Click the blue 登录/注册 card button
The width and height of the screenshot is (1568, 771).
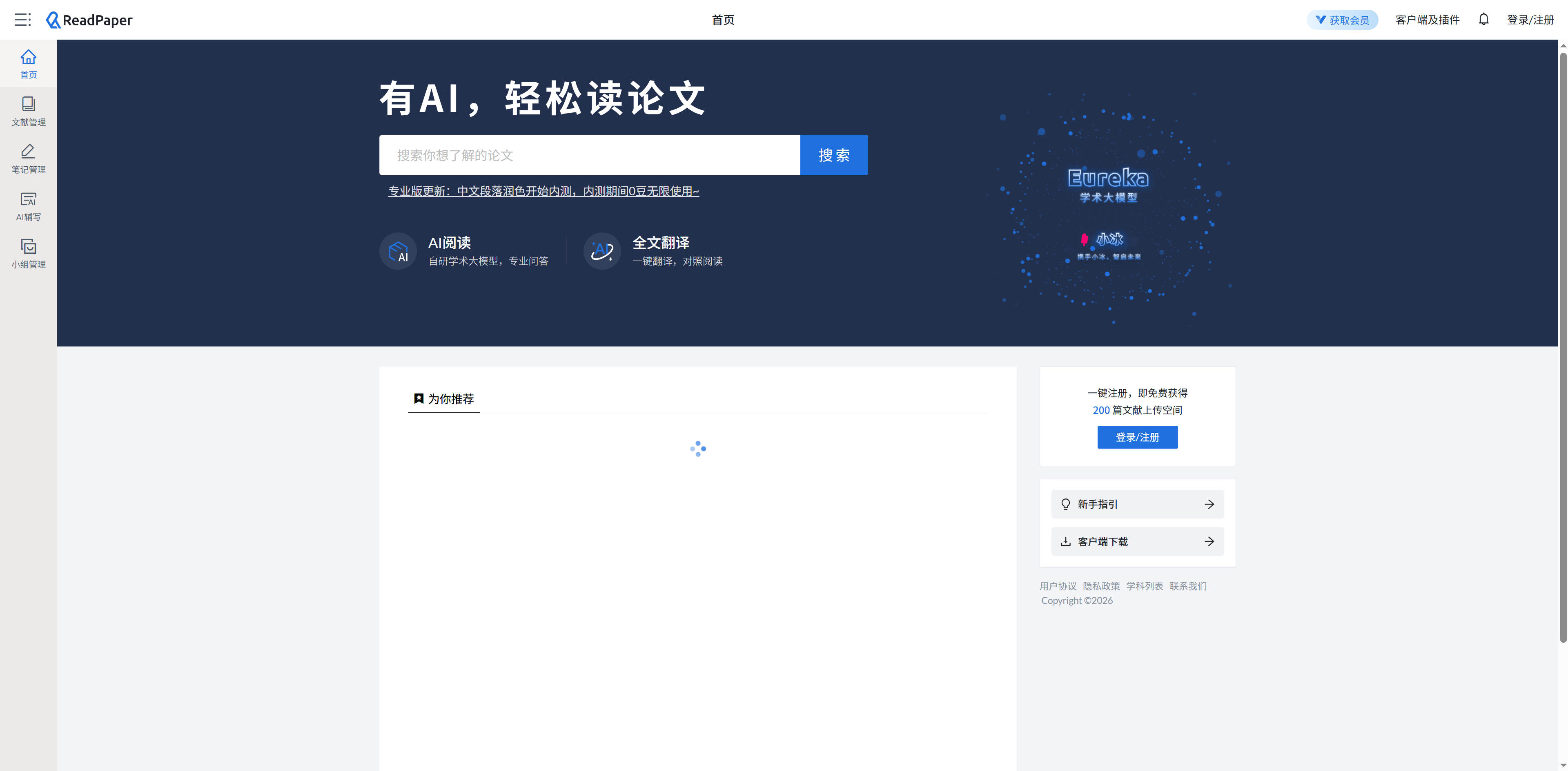pos(1137,437)
